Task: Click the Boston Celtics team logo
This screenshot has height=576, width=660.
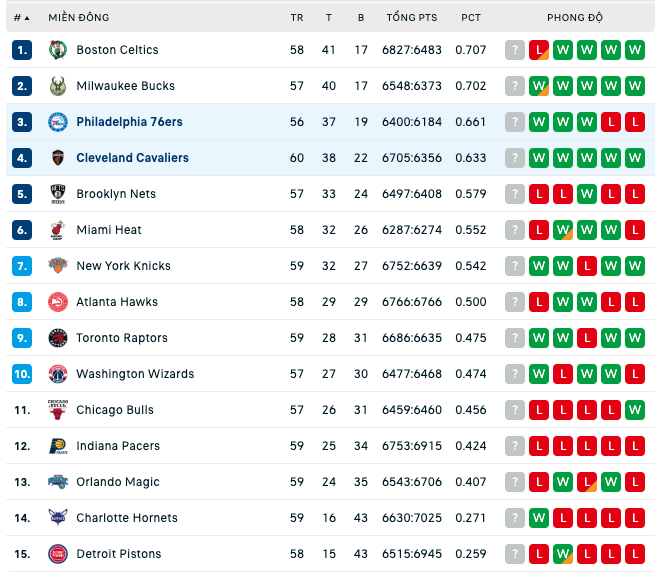Action: pyautogui.click(x=58, y=50)
